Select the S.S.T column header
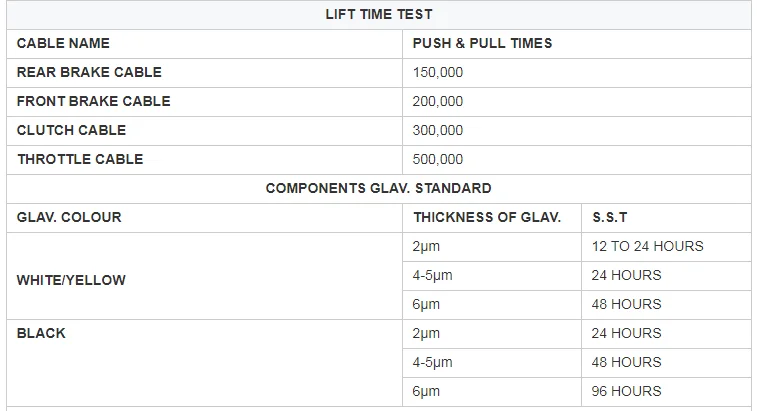This screenshot has height=411, width=757. tap(610, 217)
